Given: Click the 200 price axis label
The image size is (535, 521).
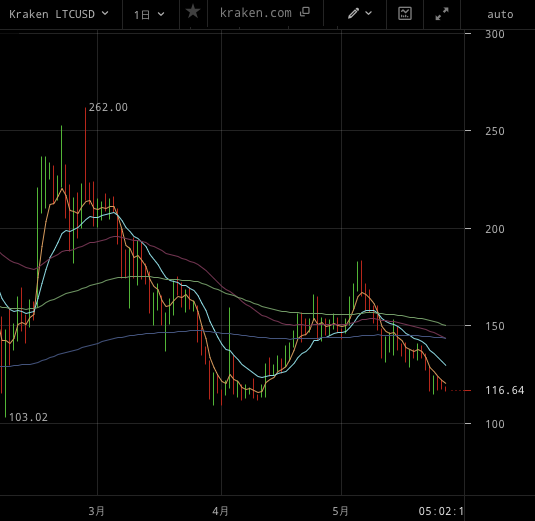Looking at the screenshot, I should (495, 229).
